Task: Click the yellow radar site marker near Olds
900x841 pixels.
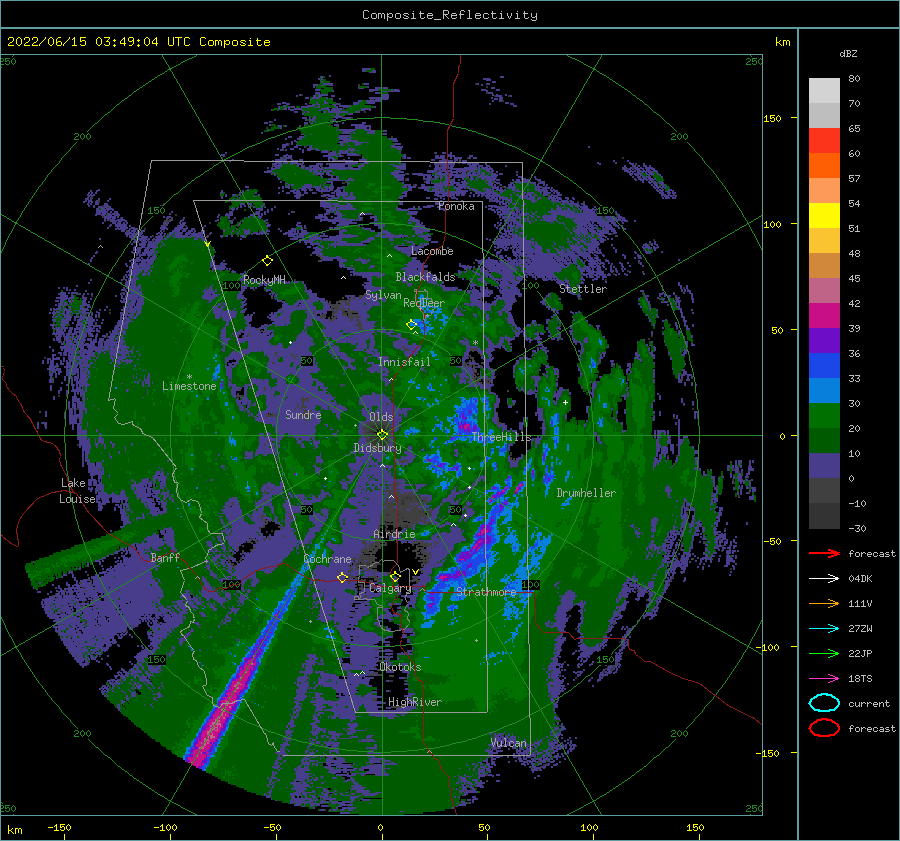Action: point(382,435)
